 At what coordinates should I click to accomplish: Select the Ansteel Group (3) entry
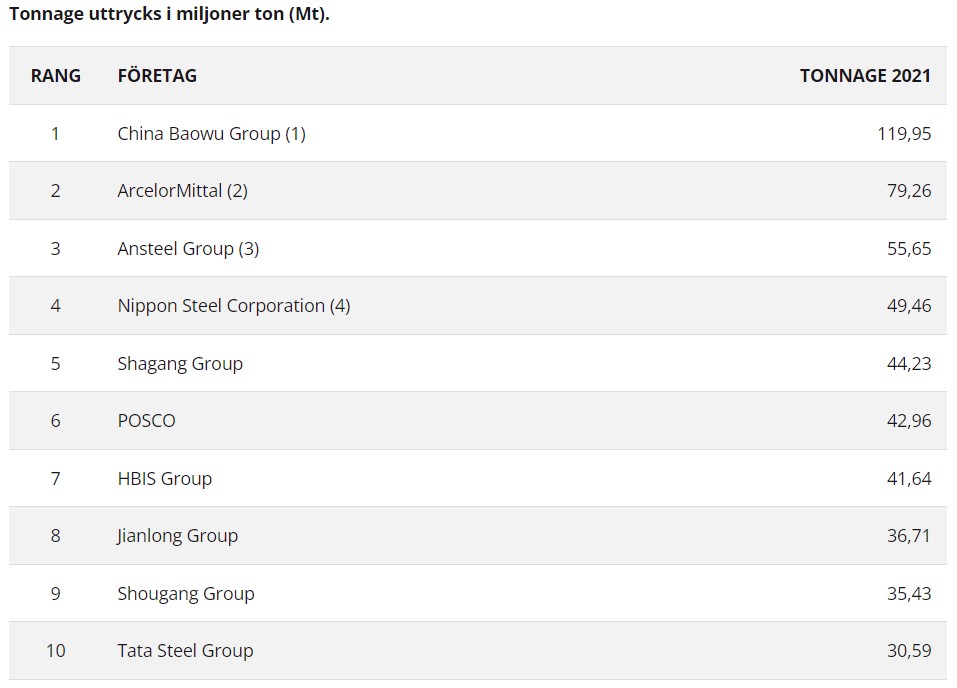tap(188, 248)
